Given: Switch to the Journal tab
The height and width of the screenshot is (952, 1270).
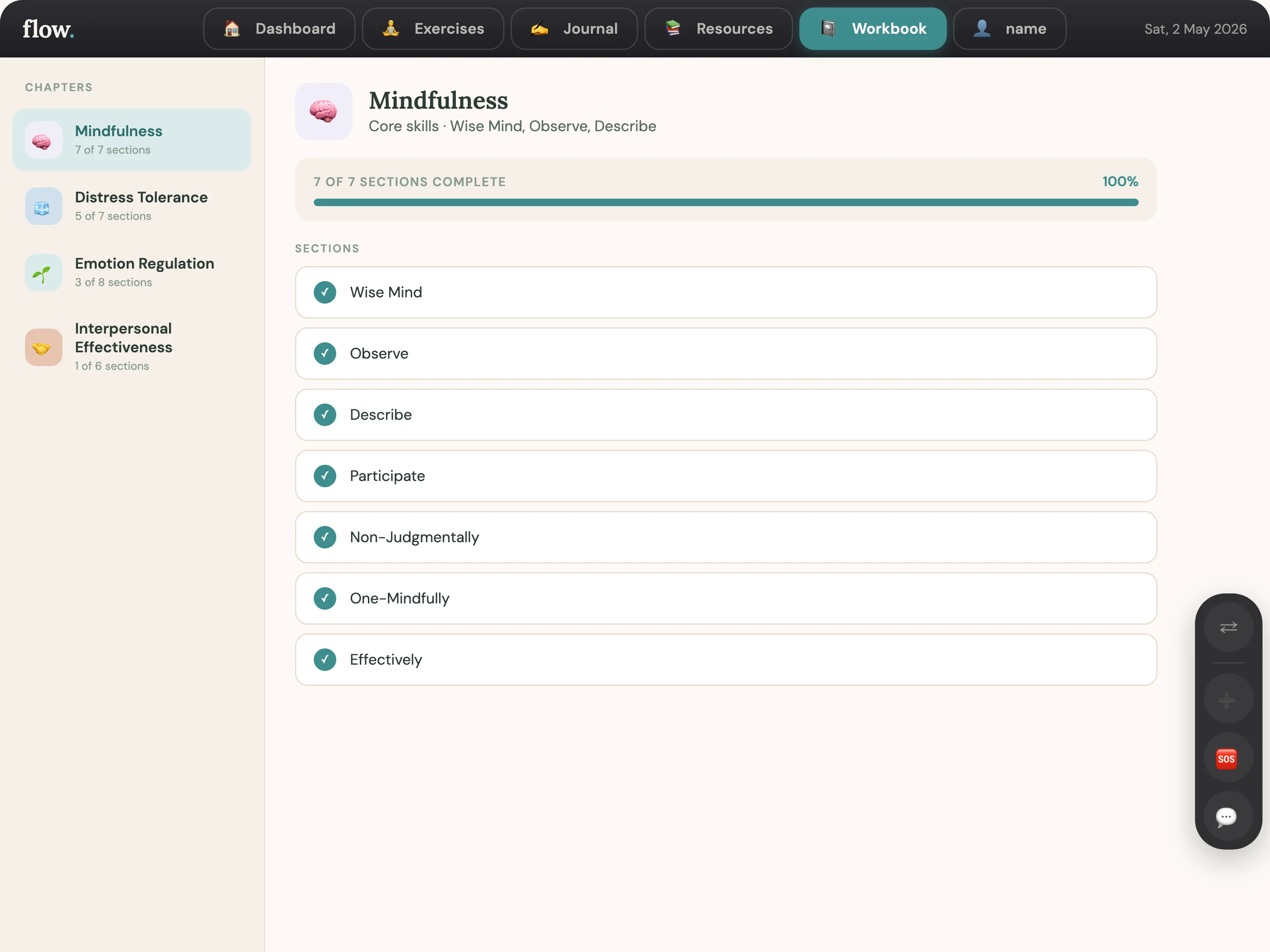Looking at the screenshot, I should (x=574, y=29).
